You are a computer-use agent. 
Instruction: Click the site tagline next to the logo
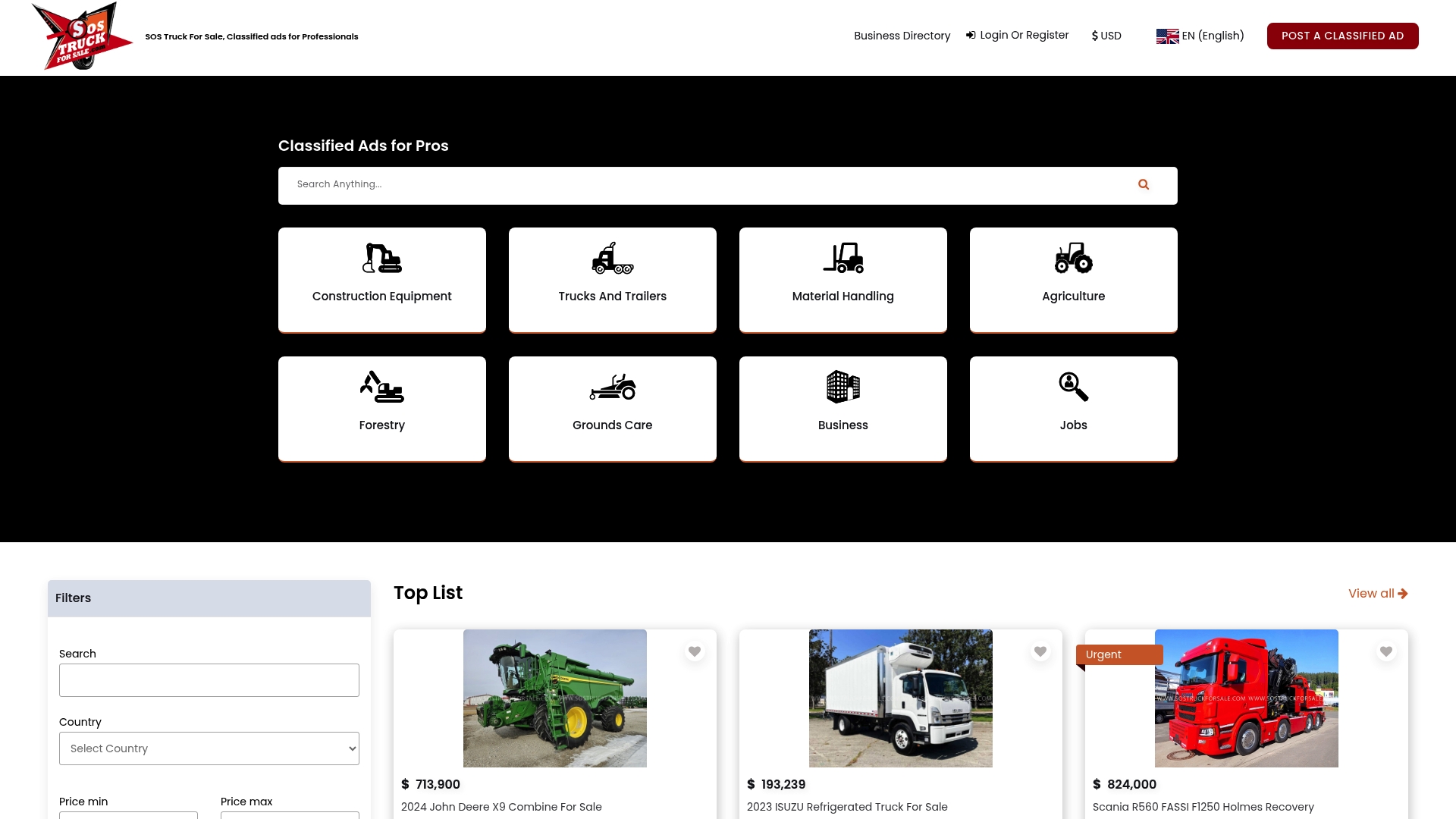(252, 36)
